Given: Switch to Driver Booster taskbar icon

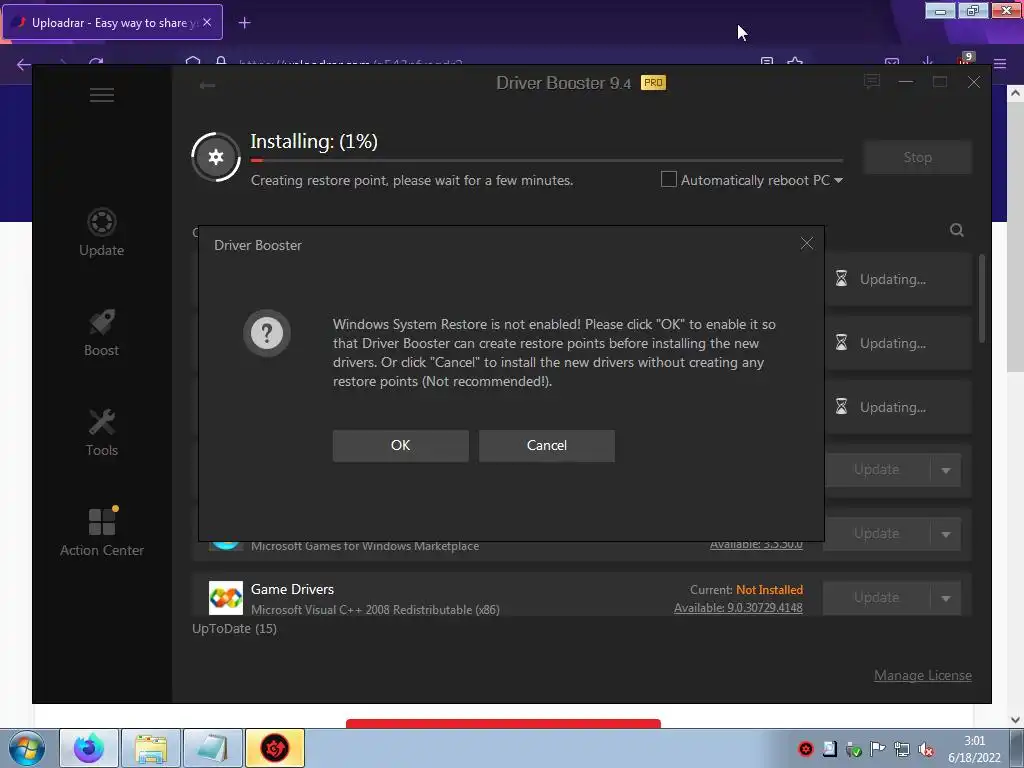Looking at the screenshot, I should [275, 748].
